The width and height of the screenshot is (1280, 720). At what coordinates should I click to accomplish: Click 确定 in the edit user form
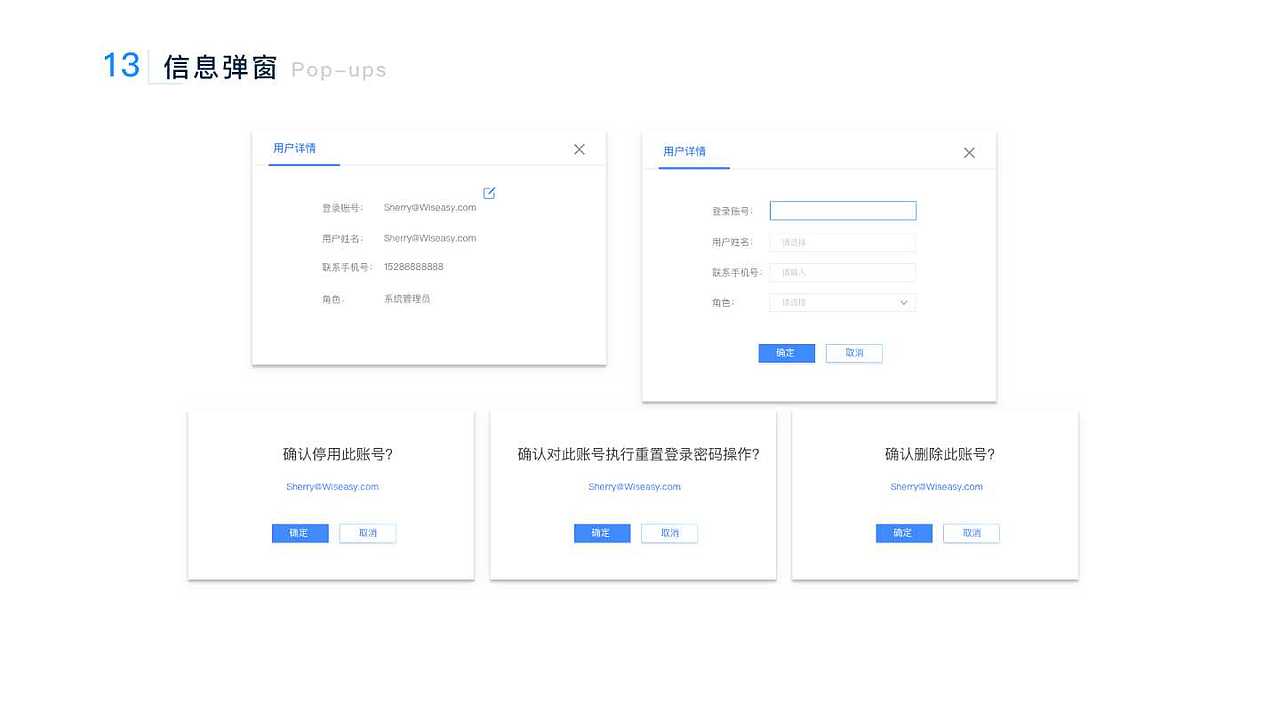[786, 353]
